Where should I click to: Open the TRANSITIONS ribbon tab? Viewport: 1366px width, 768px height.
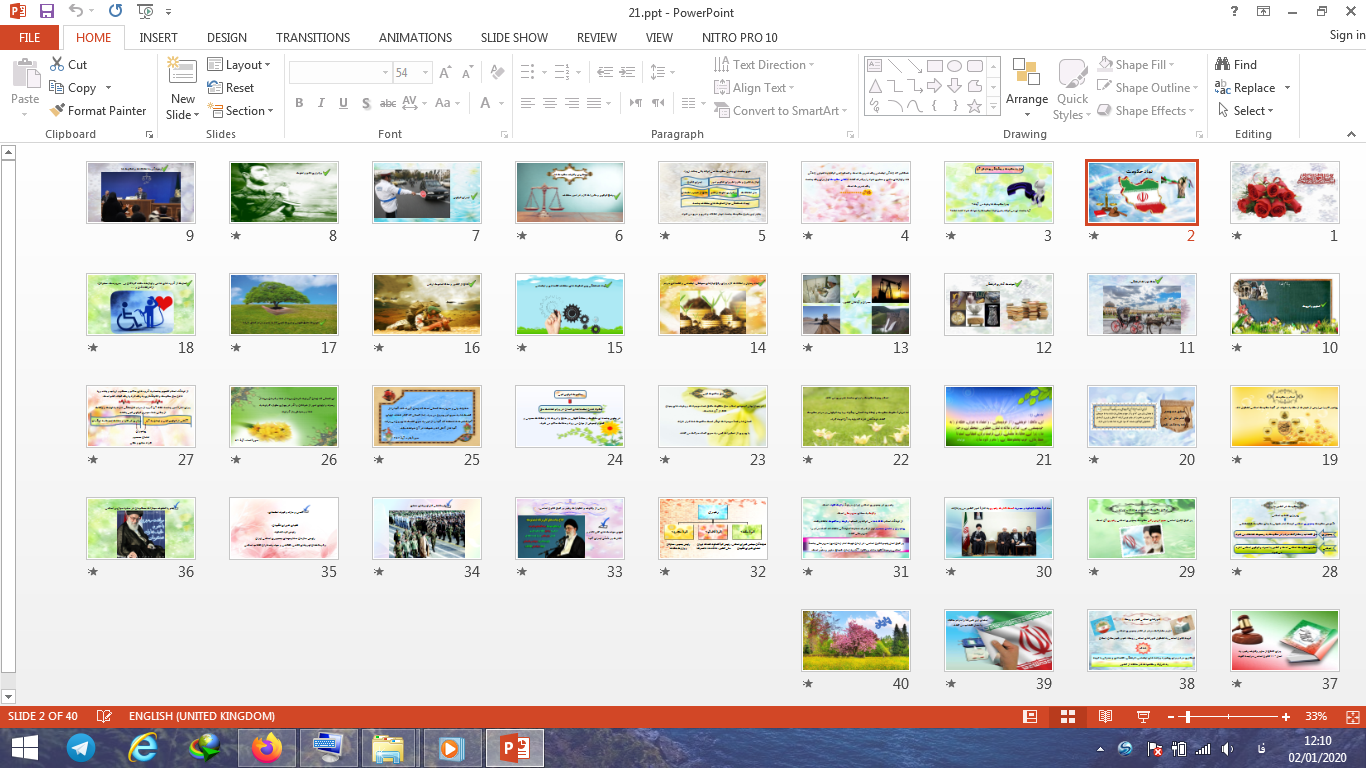pos(313,37)
